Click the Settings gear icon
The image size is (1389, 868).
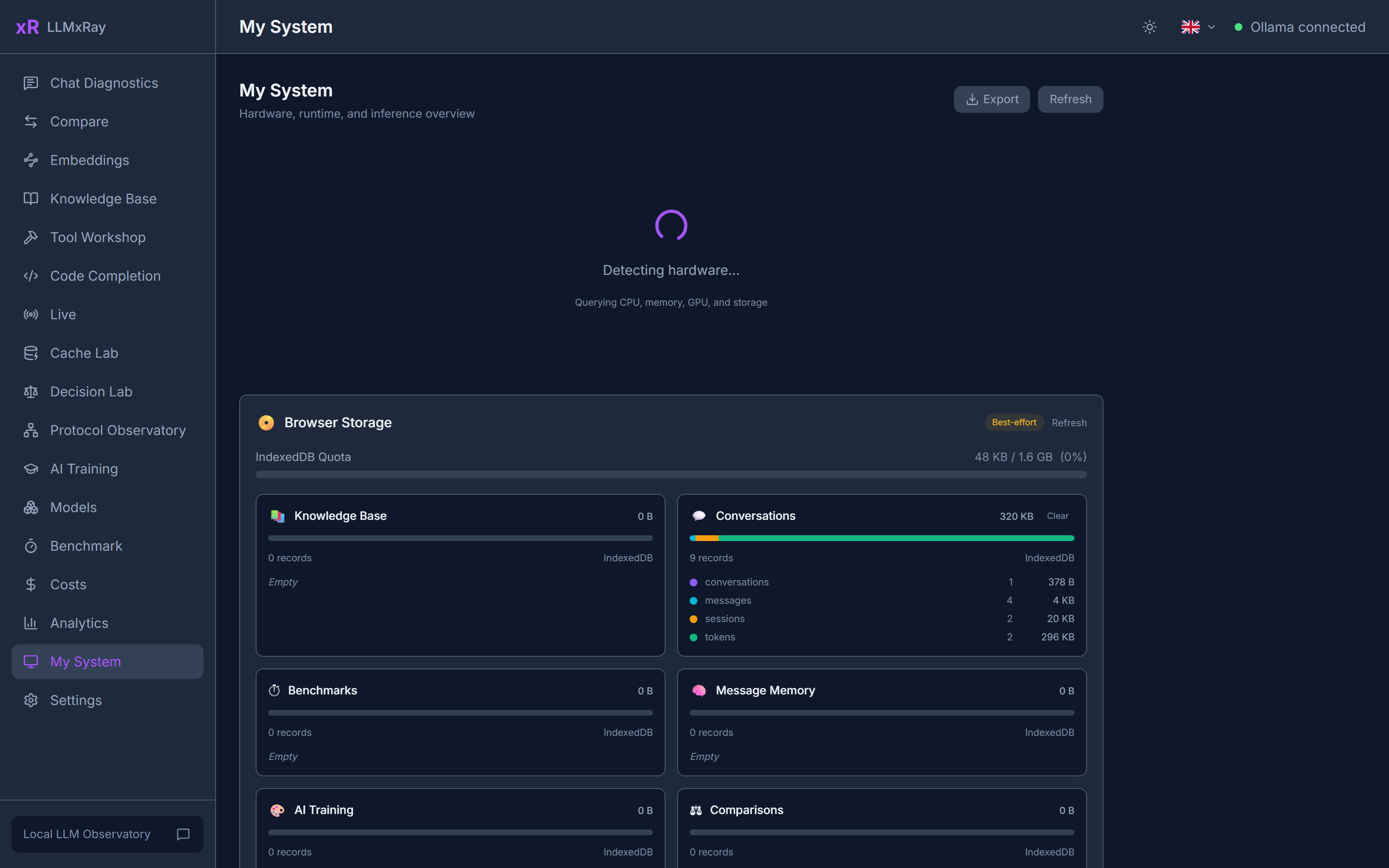click(31, 700)
